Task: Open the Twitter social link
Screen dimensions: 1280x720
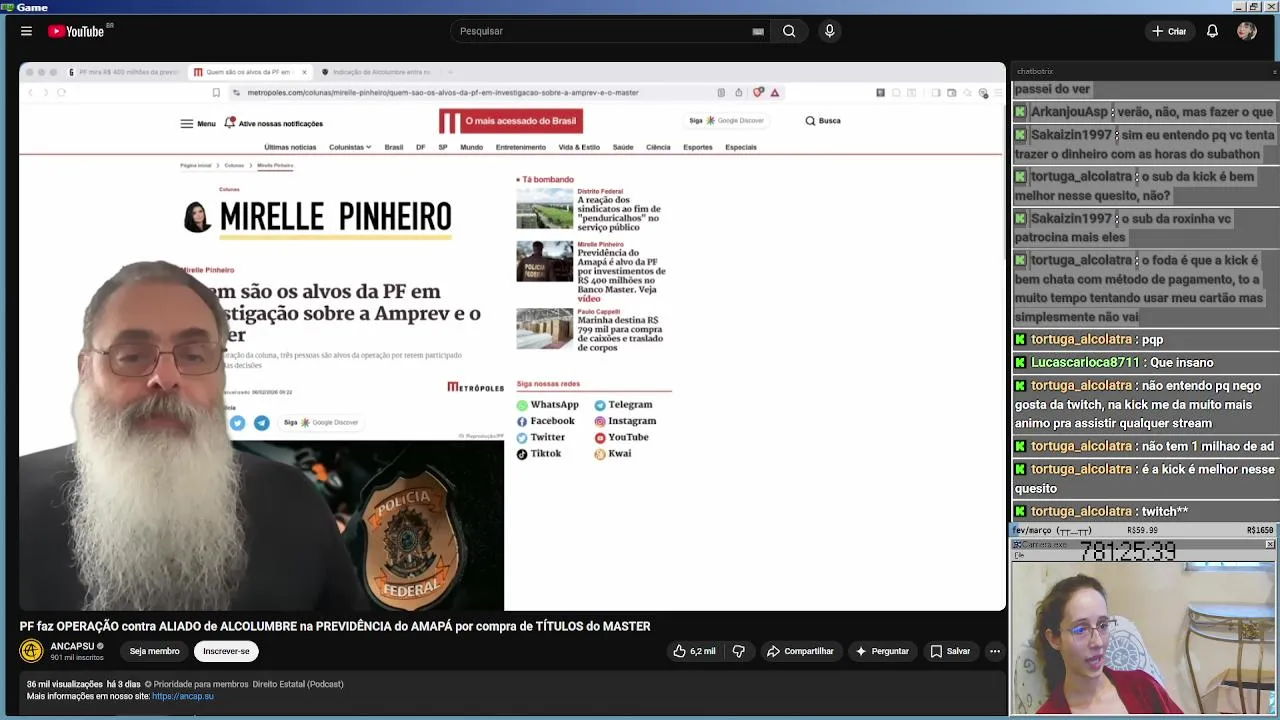Action: pos(541,437)
